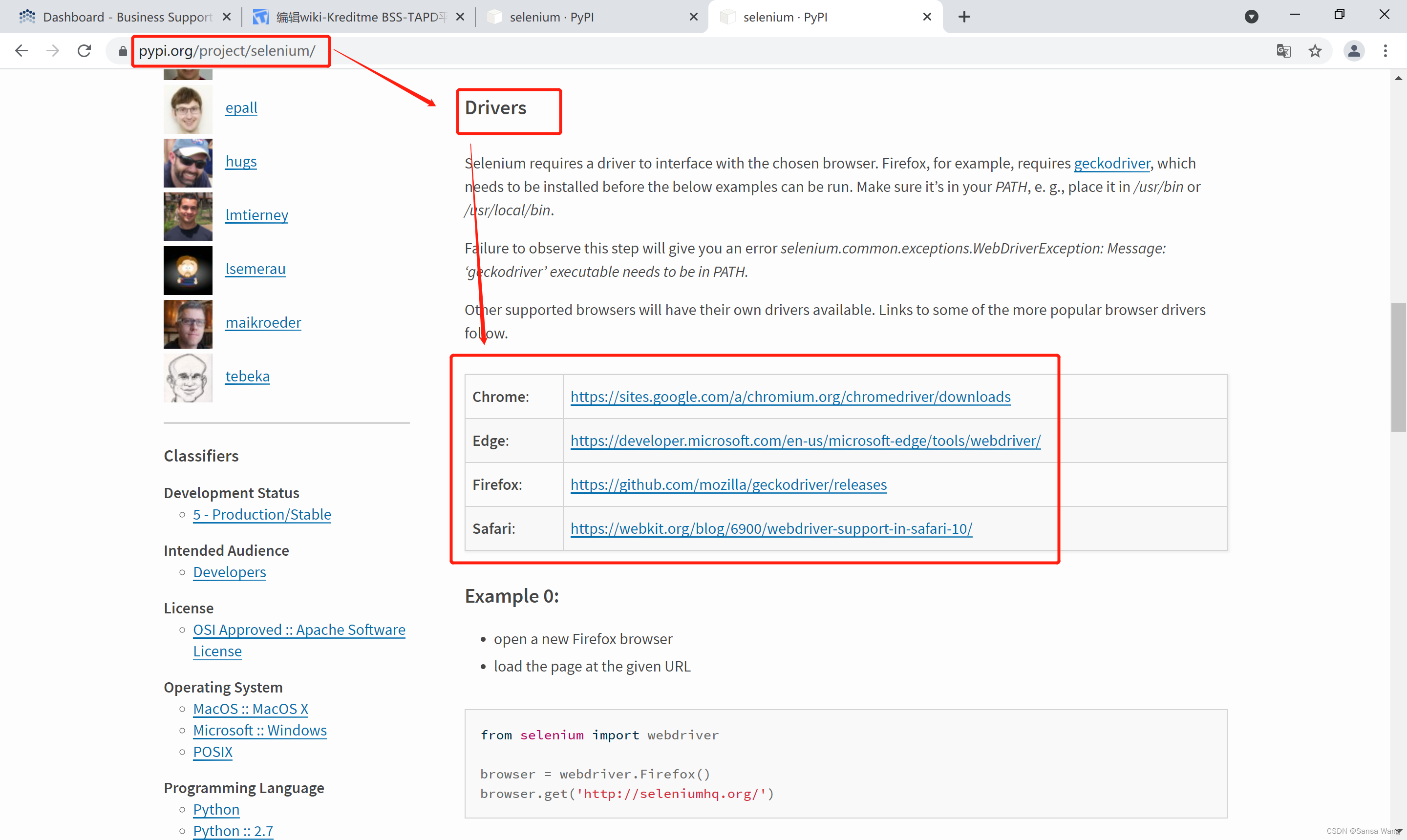The width and height of the screenshot is (1407, 840).
Task: Open the lsemerau maintainer link
Action: (x=256, y=269)
